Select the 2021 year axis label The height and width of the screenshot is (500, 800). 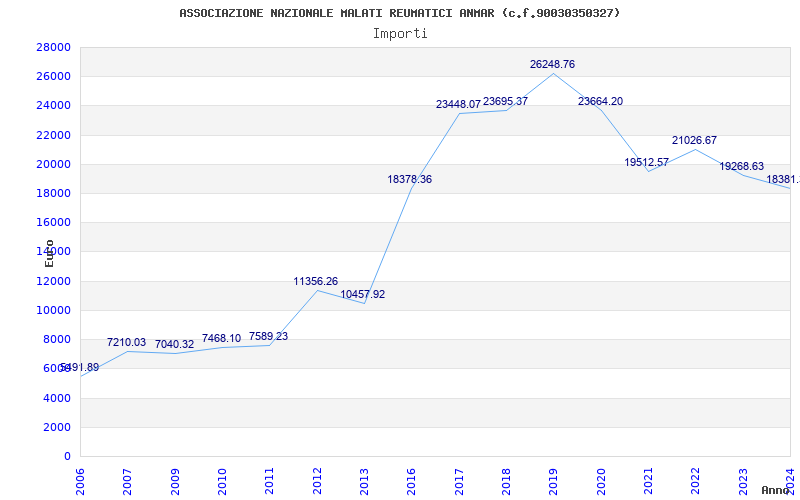648,481
